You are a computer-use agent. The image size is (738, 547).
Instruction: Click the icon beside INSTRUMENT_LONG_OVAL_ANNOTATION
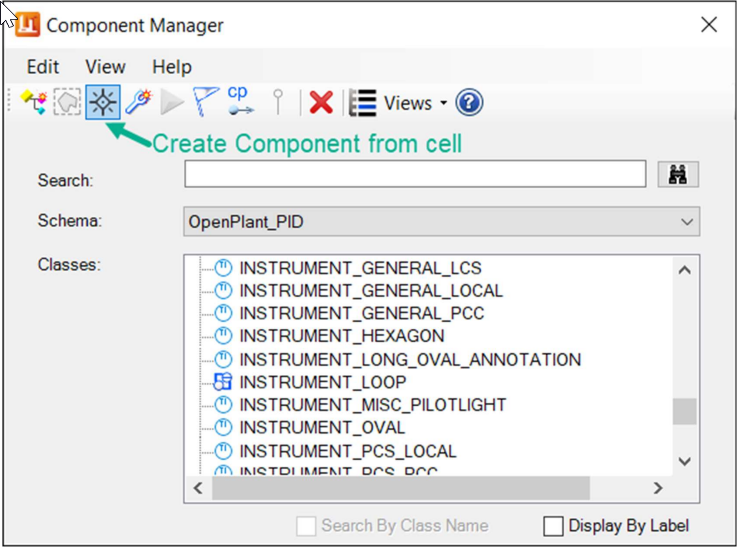[223, 359]
